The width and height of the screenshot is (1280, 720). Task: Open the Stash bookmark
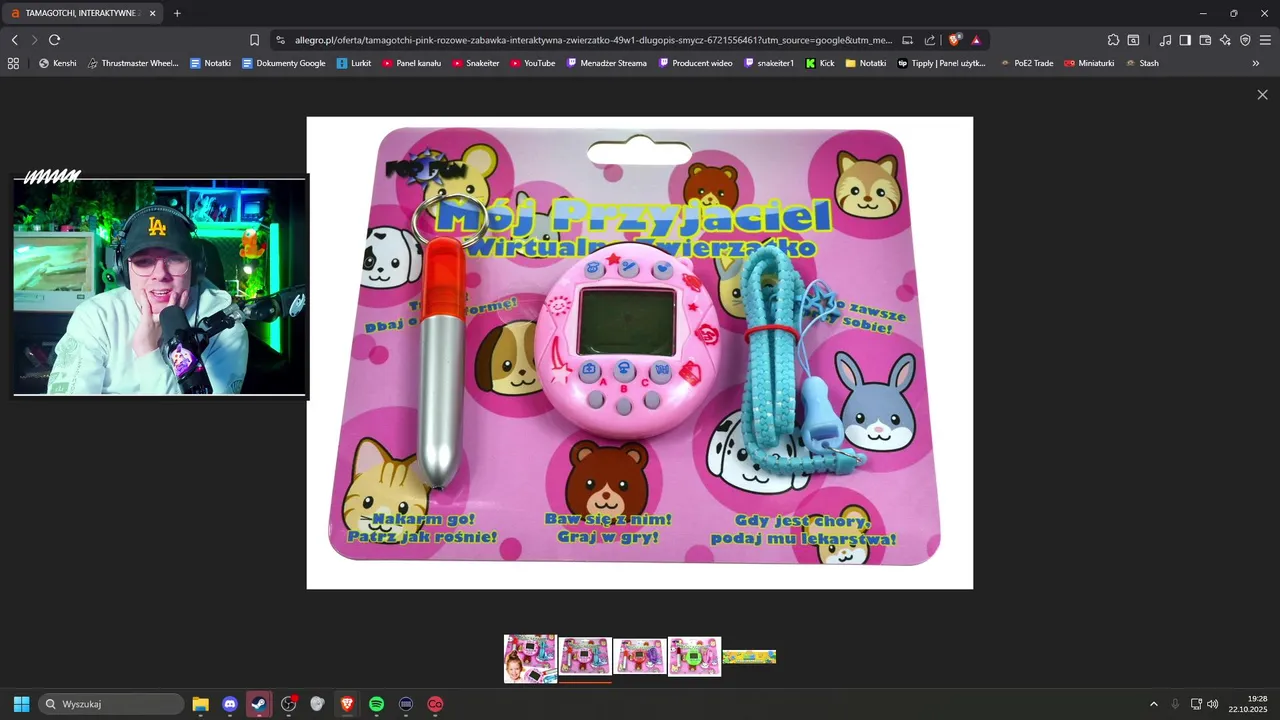(x=1142, y=63)
